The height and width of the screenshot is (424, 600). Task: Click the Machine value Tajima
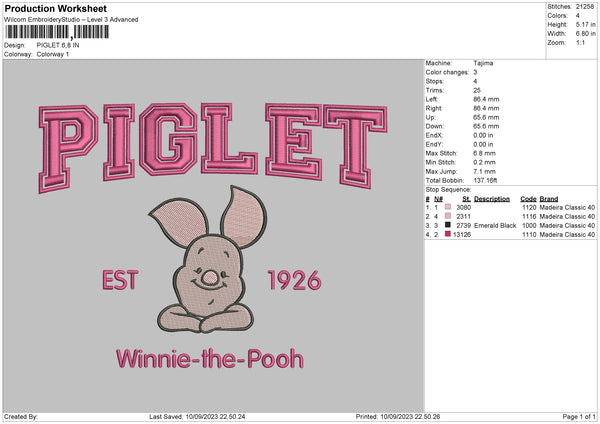point(483,63)
